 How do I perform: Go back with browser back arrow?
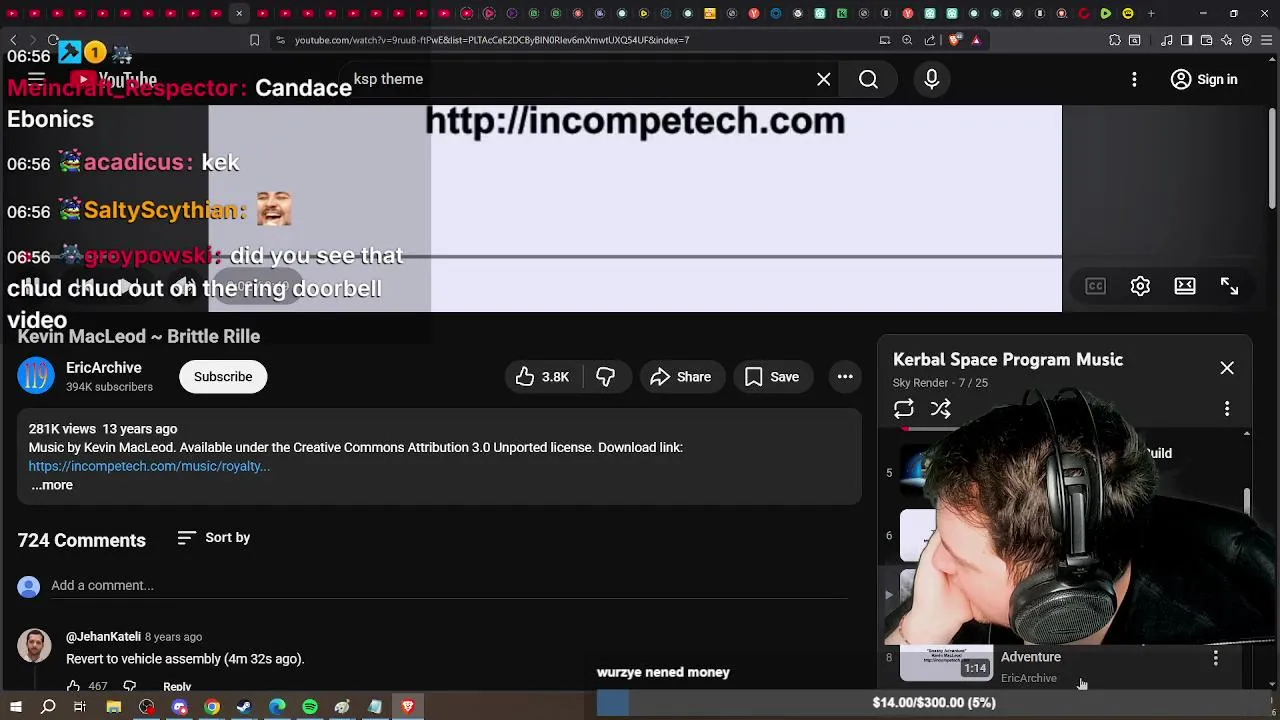pyautogui.click(x=13, y=40)
